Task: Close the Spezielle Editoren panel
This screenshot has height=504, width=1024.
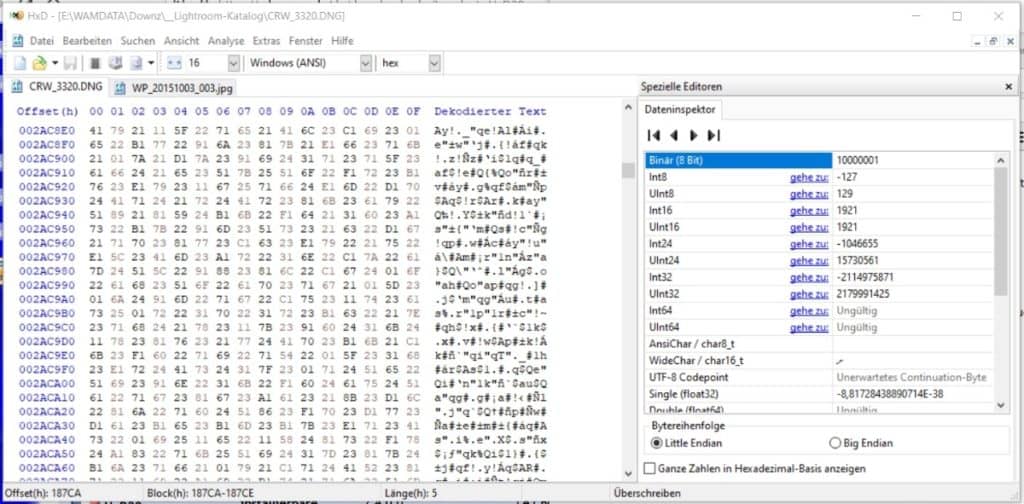Action: tap(1008, 86)
